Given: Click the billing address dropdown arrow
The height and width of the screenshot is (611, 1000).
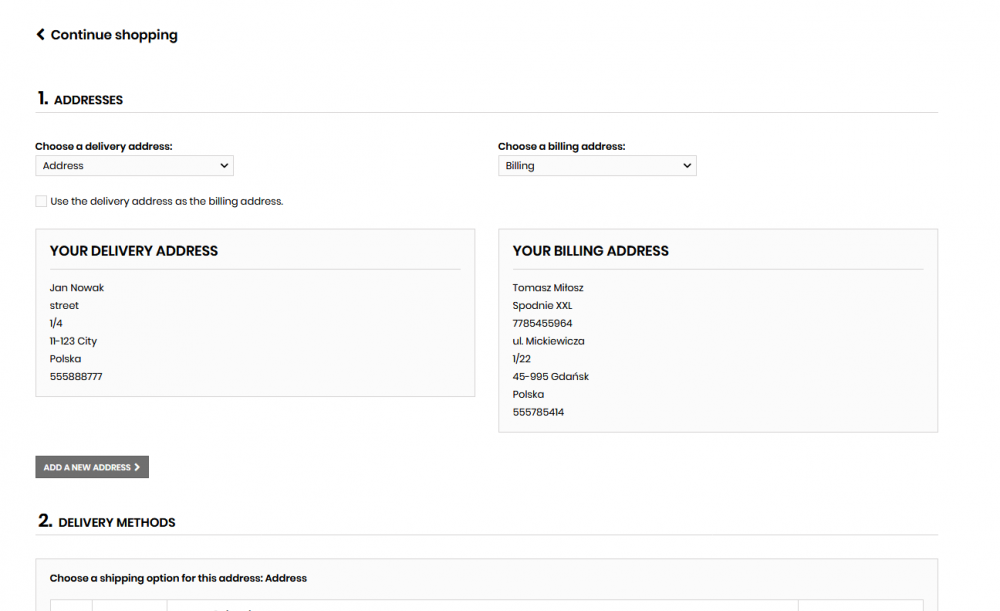Looking at the screenshot, I should (x=687, y=165).
